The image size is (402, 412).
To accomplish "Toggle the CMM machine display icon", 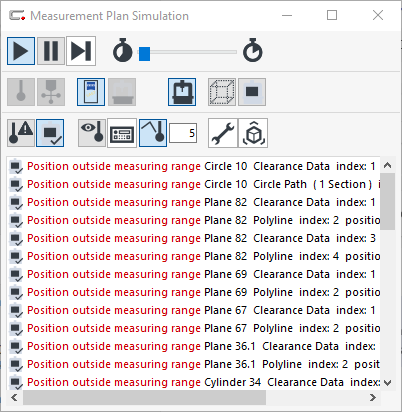I will coord(182,92).
